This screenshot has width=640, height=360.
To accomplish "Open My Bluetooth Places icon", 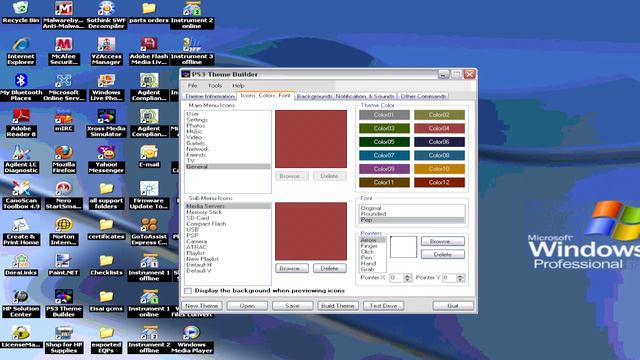I will tap(20, 87).
